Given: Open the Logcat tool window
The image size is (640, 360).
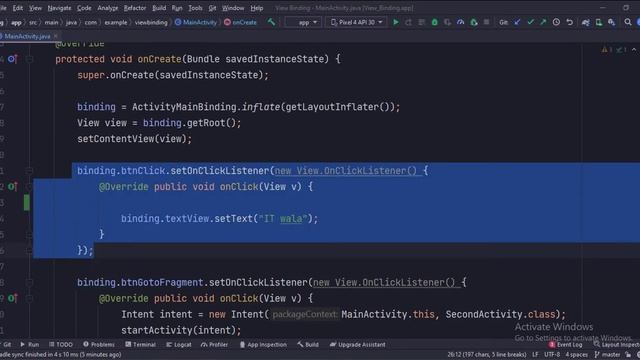Looking at the screenshot, I should coord(179,344).
